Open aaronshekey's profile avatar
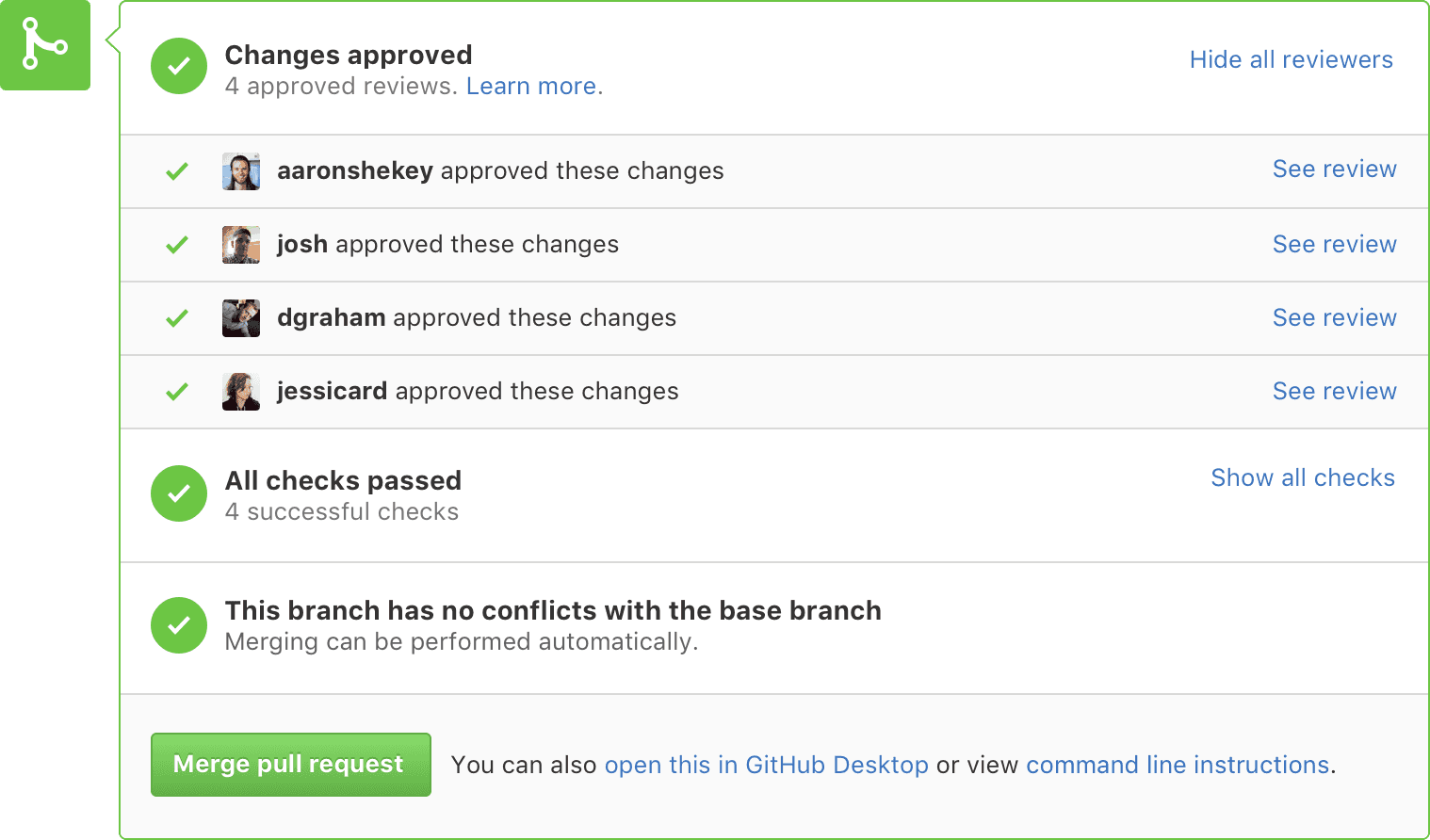Image resolution: width=1430 pixels, height=840 pixels. tap(240, 171)
